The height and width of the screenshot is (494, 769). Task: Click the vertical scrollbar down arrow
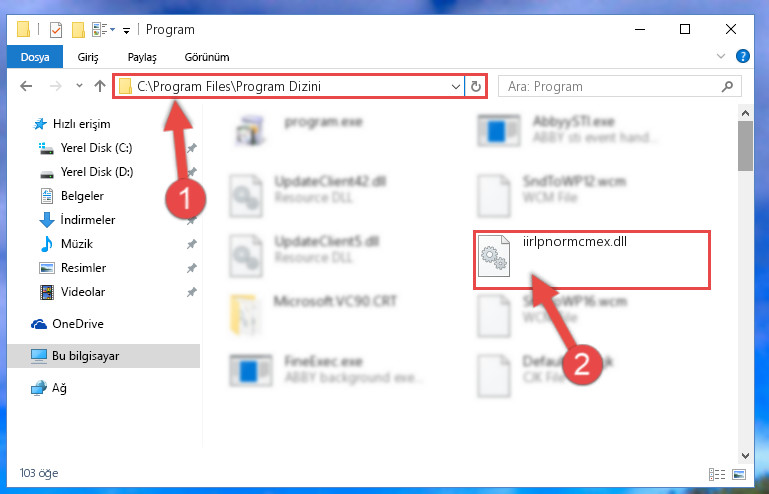point(745,456)
